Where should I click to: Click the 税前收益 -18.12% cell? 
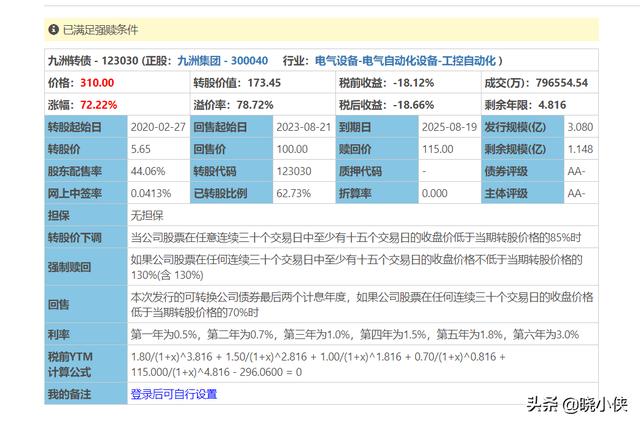click(x=408, y=83)
